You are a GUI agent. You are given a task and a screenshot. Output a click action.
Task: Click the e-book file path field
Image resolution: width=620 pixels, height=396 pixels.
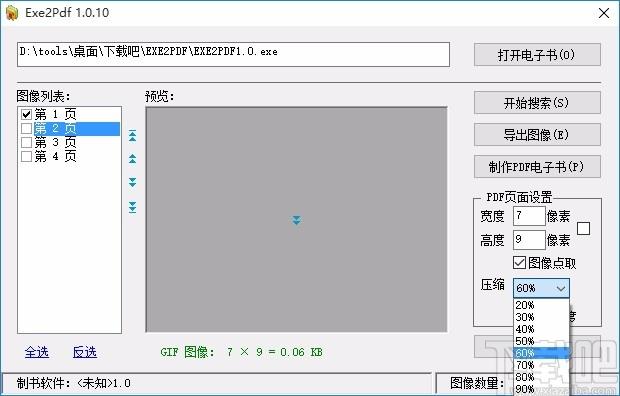coord(233,54)
